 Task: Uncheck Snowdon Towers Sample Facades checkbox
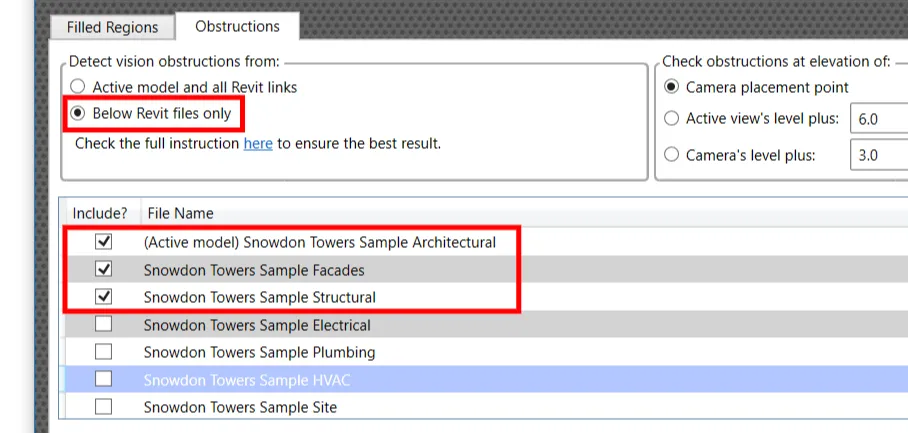coord(103,270)
